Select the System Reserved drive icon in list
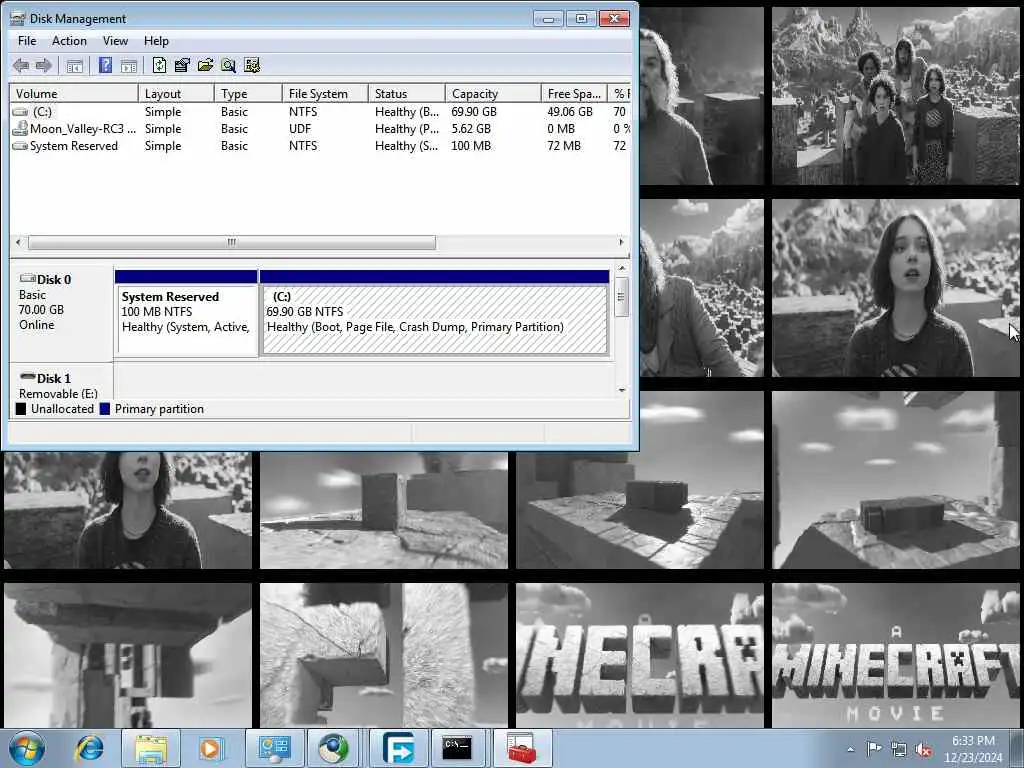The image size is (1024, 768). pyautogui.click(x=20, y=146)
